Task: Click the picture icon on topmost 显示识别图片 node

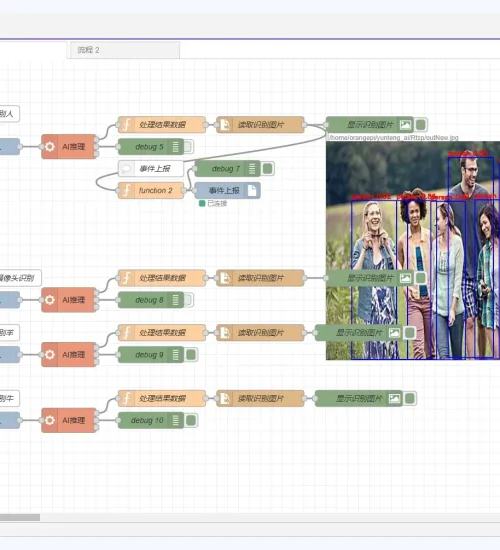Action: pyautogui.click(x=405, y=125)
